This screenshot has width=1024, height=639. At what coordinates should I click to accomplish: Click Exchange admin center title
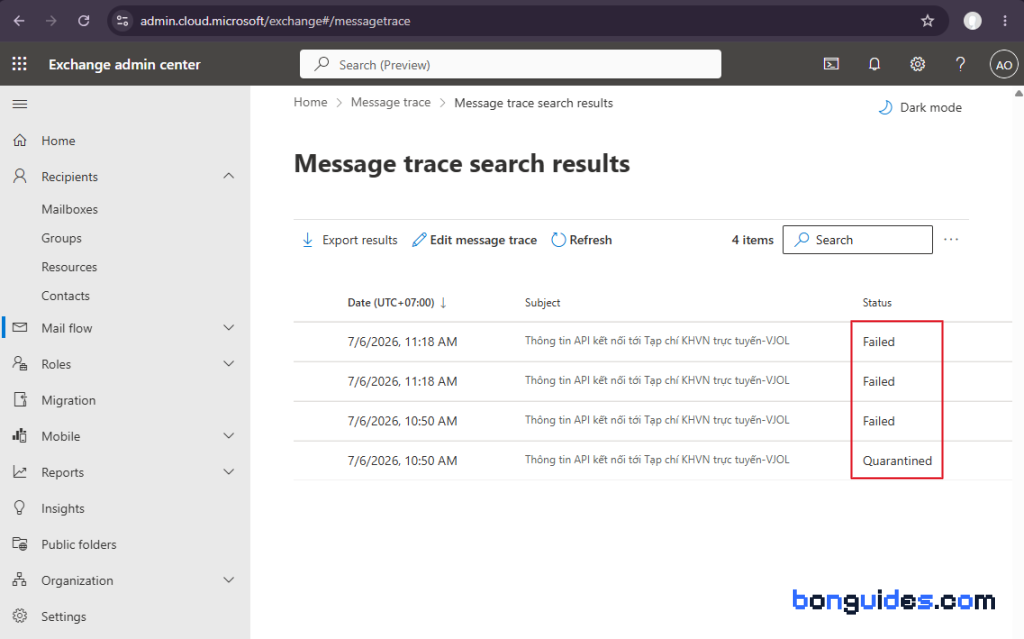pos(124,64)
